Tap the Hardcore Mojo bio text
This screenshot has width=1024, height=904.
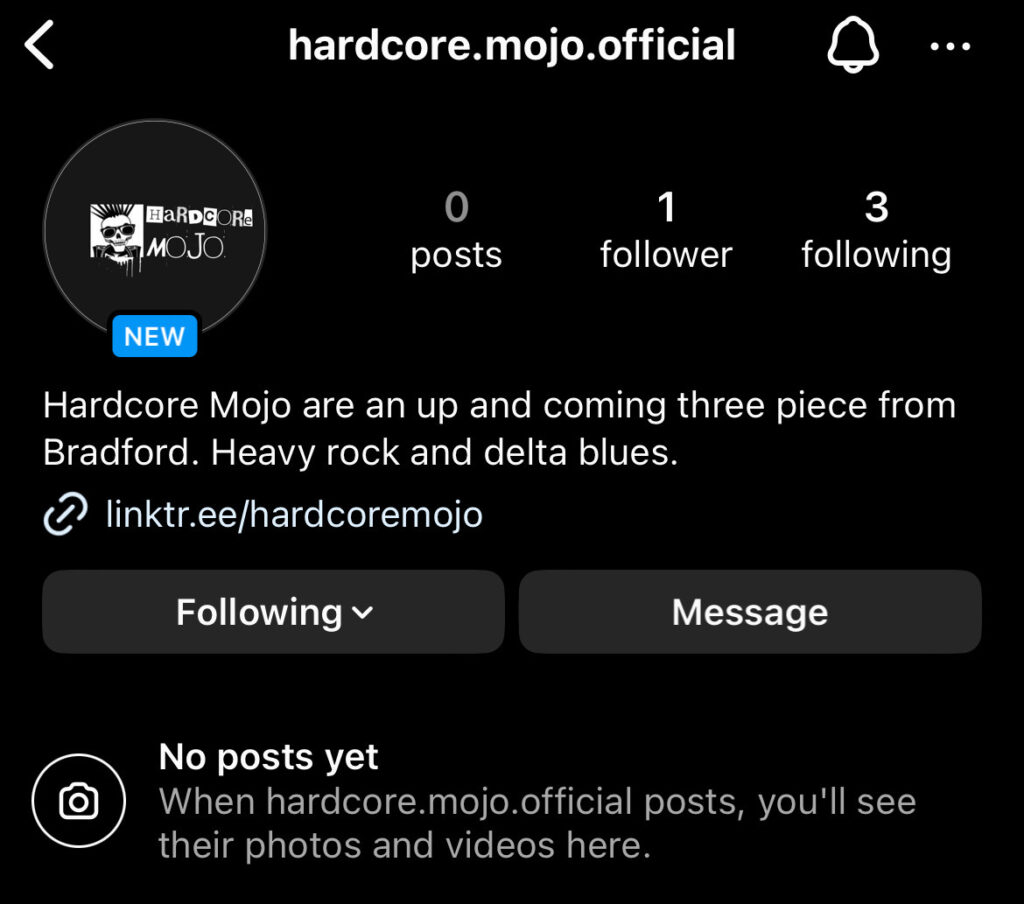tap(500, 428)
